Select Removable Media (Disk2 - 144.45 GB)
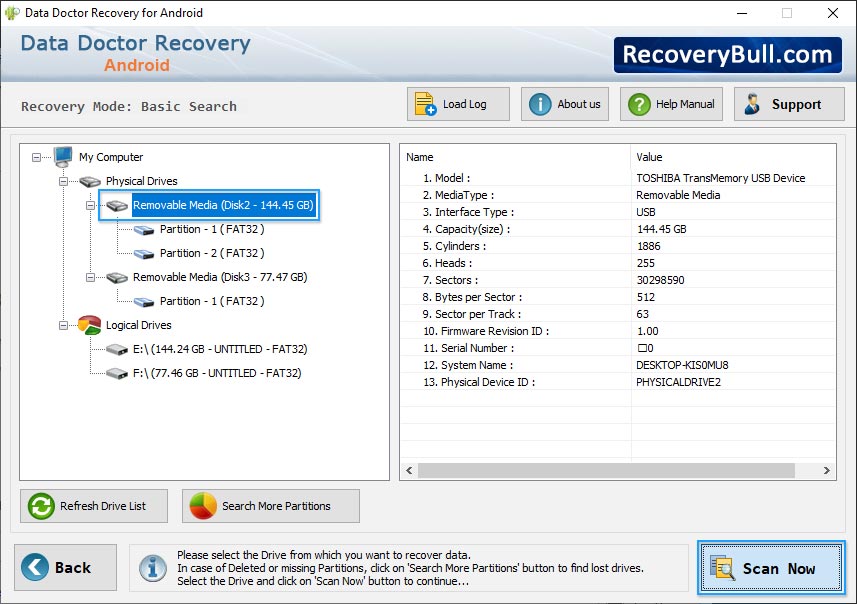 pyautogui.click(x=223, y=205)
